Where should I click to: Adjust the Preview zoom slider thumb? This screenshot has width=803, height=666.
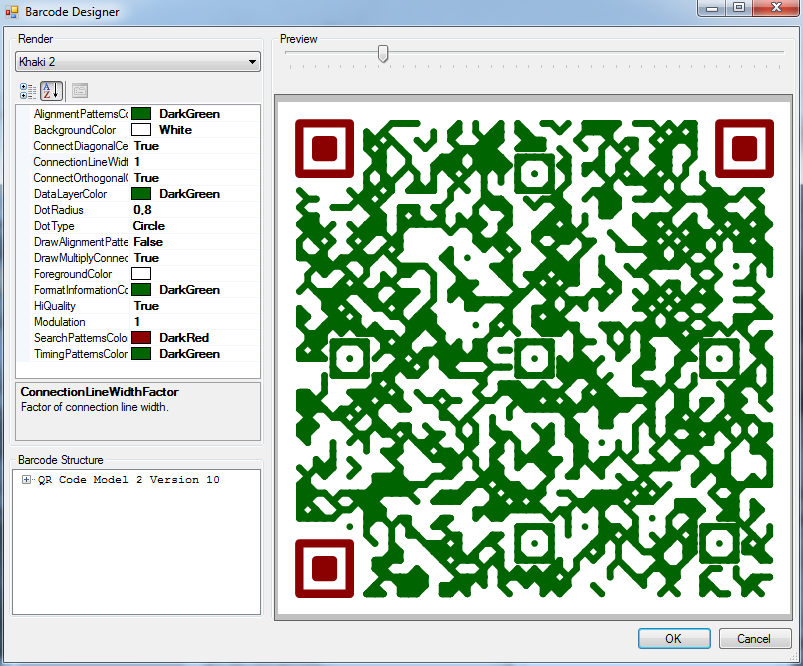(x=383, y=54)
